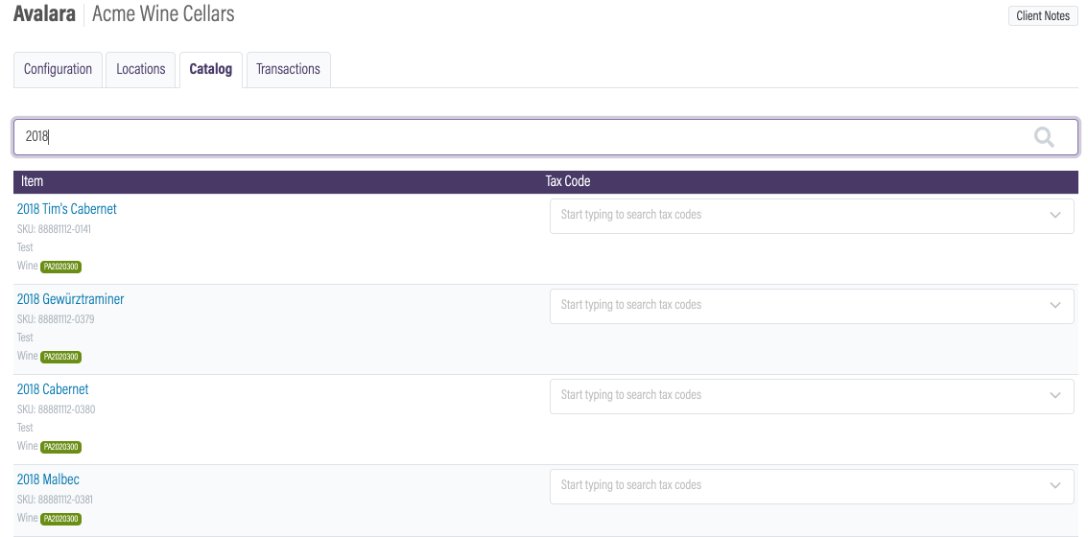Open the 2018 Malbec item link
Viewport: 1088px width, 537px height.
tap(48, 479)
